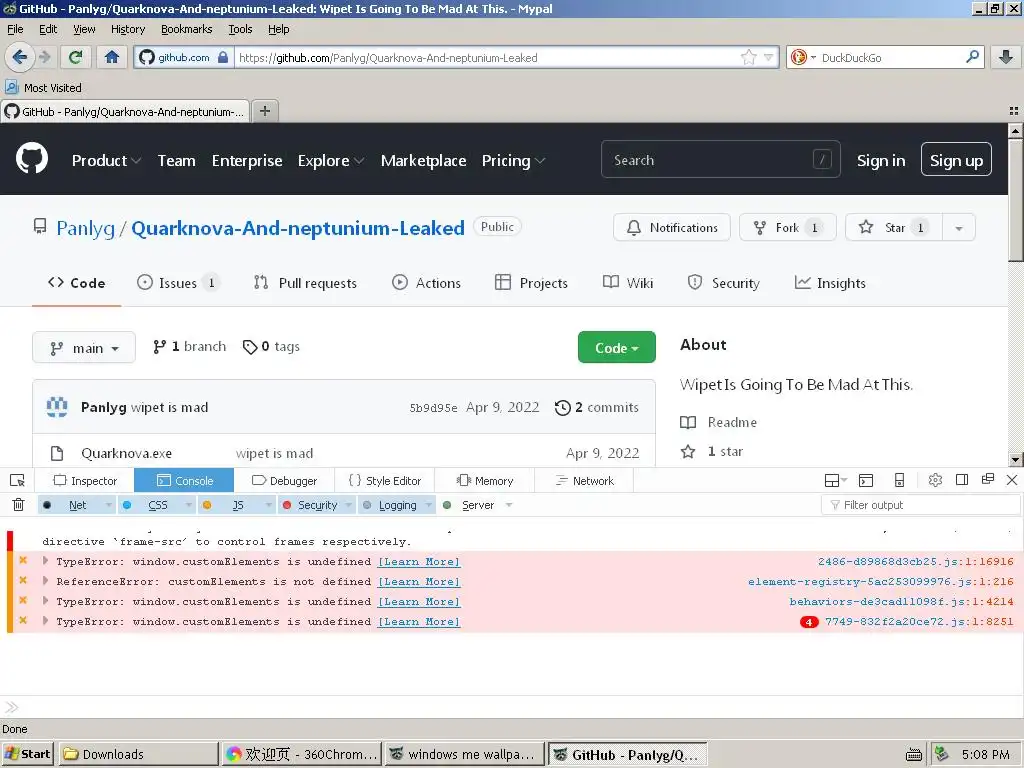The width and height of the screenshot is (1024, 768).
Task: Toggle responsive design mode icon in devtools
Action: click(x=899, y=480)
